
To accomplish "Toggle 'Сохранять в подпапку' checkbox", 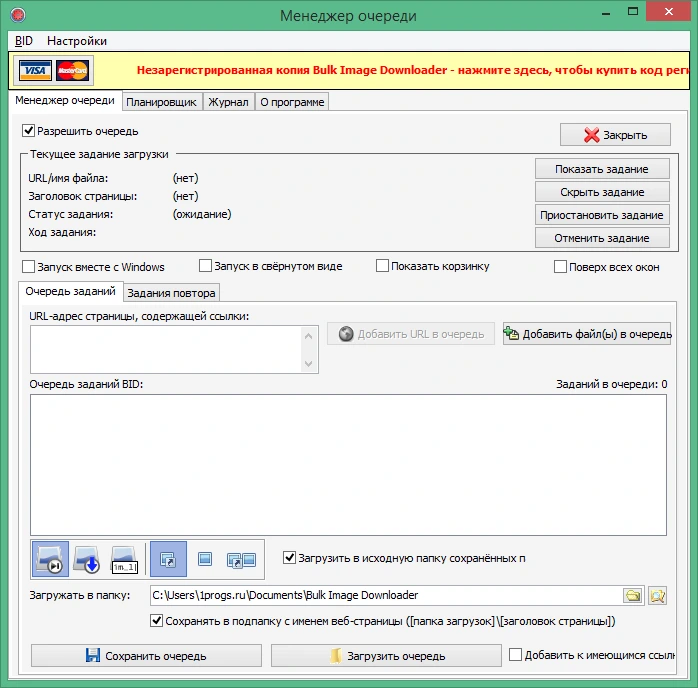I will click(156, 620).
